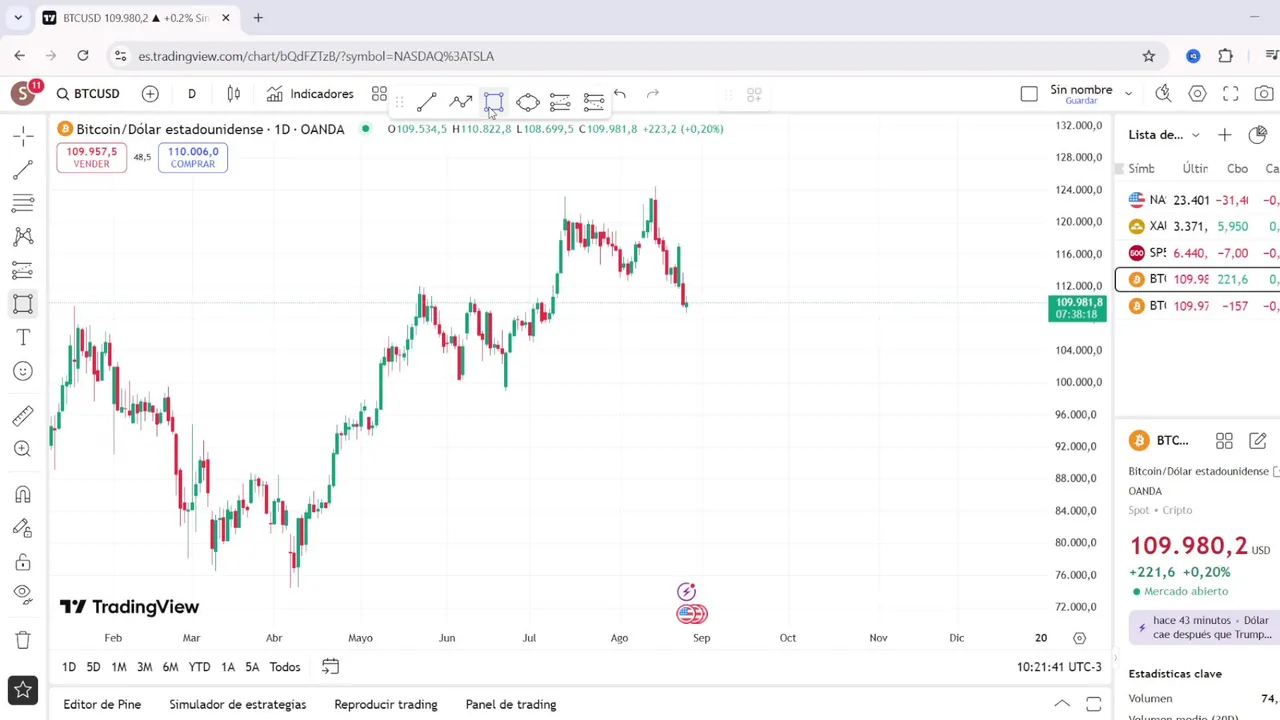Viewport: 1280px width, 720px height.
Task: Open favorites star toolbar button
Action: click(x=23, y=690)
